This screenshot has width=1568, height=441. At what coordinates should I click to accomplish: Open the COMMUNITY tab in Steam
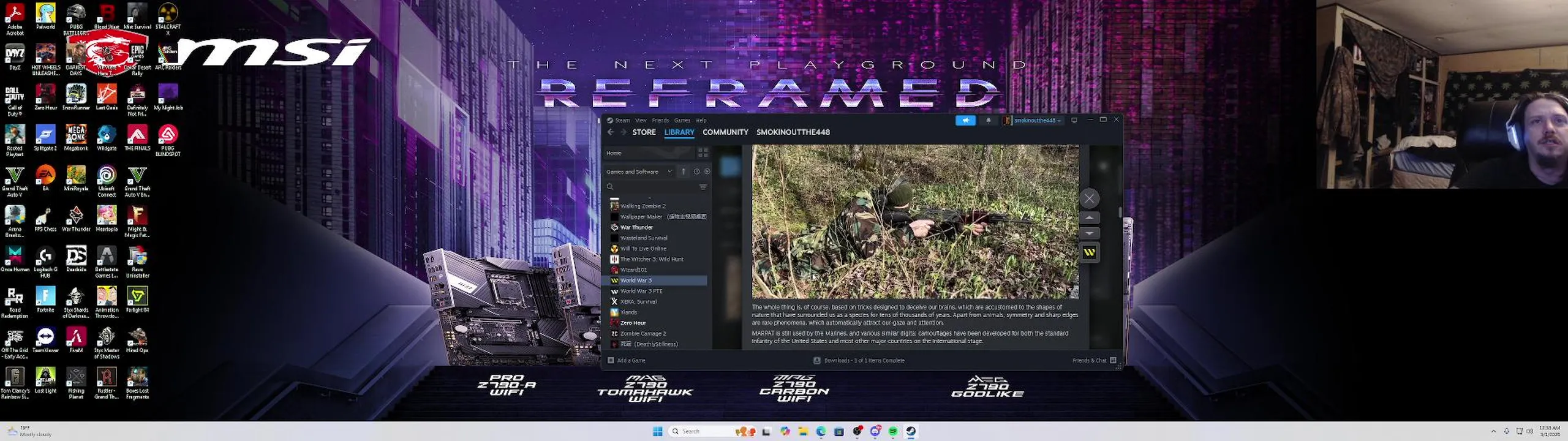(x=725, y=132)
